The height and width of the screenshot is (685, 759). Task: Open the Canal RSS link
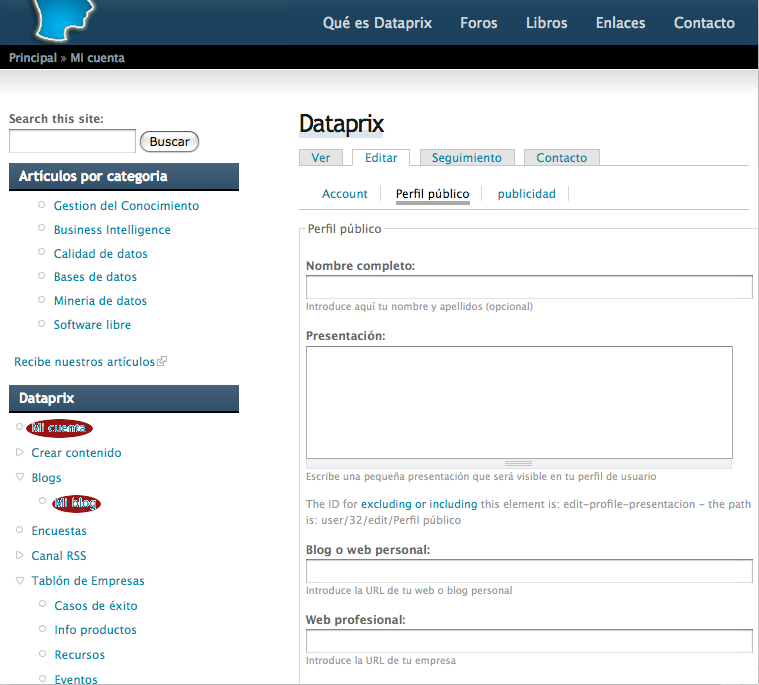(x=59, y=555)
